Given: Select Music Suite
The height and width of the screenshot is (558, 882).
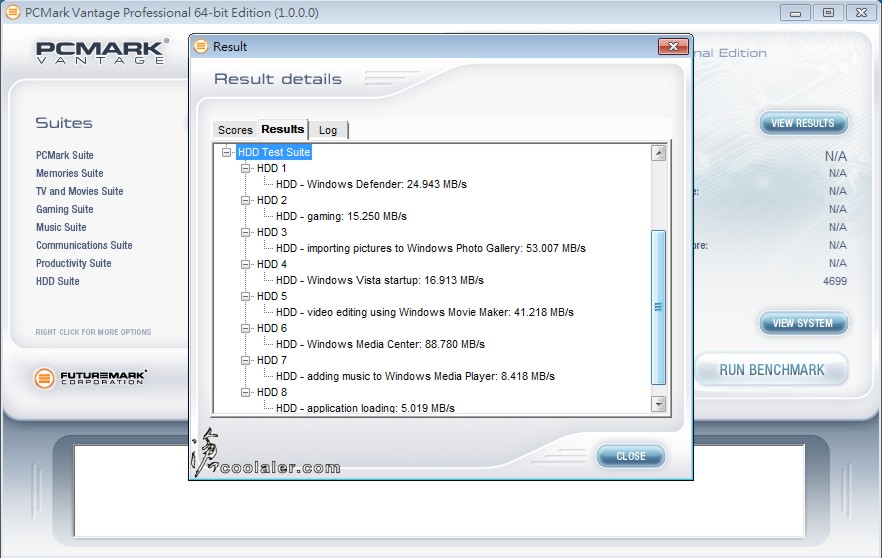Looking at the screenshot, I should (61, 227).
